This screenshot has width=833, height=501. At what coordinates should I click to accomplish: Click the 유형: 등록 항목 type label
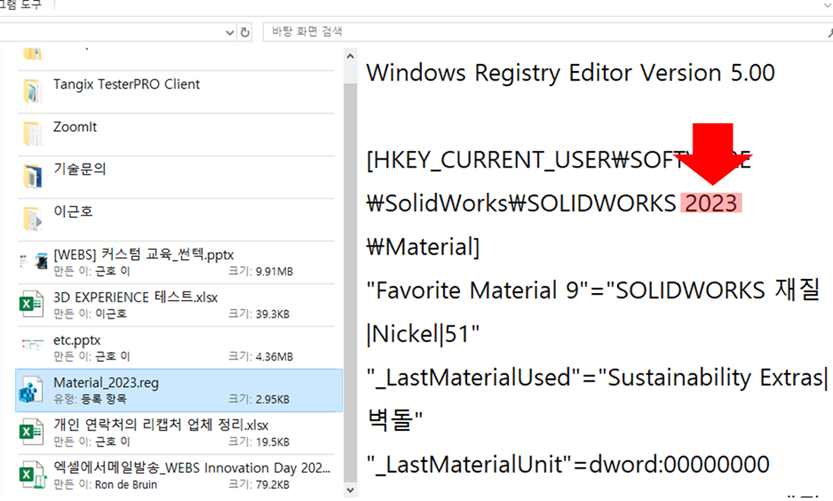point(90,399)
